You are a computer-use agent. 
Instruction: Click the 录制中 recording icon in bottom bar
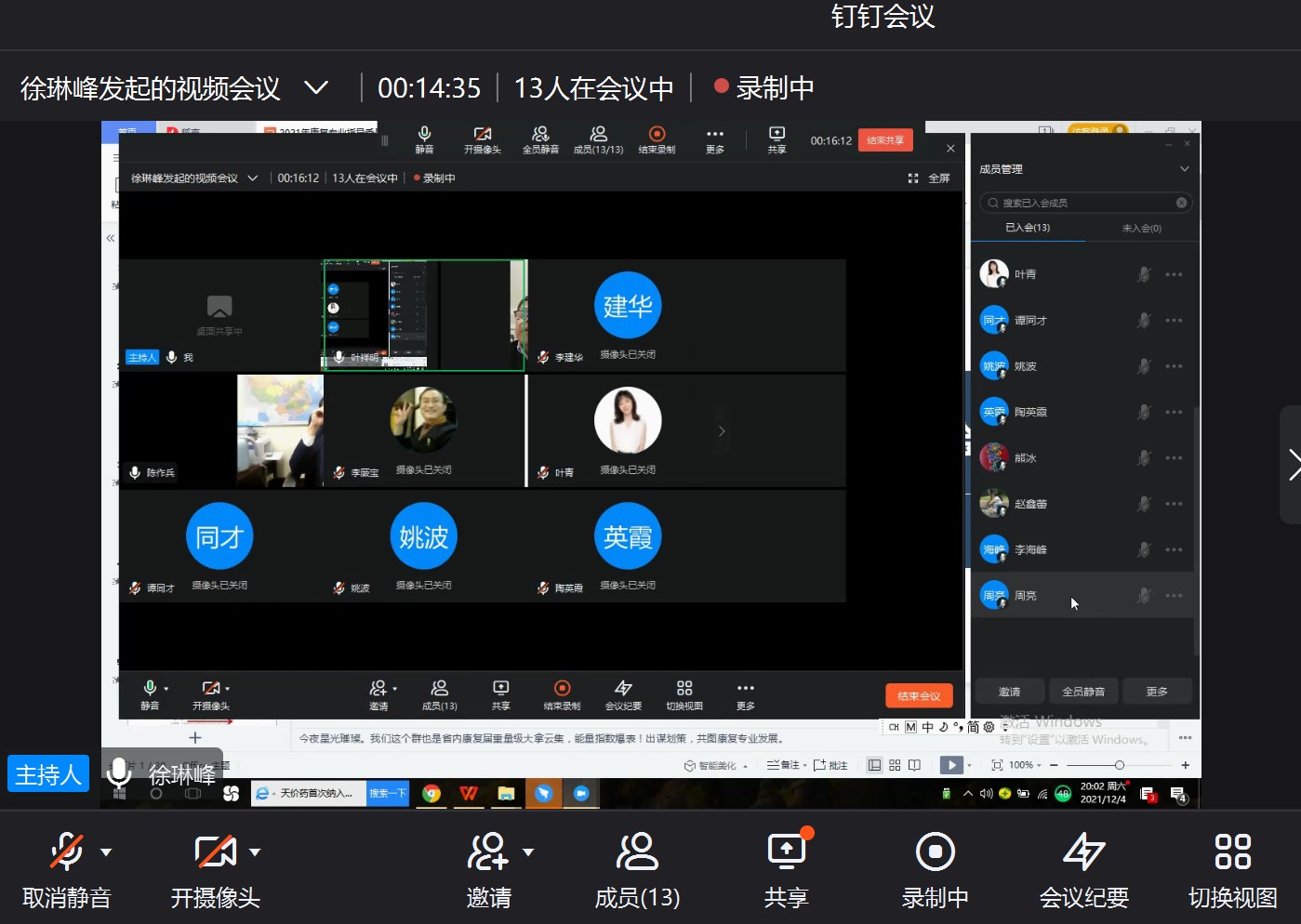click(935, 851)
